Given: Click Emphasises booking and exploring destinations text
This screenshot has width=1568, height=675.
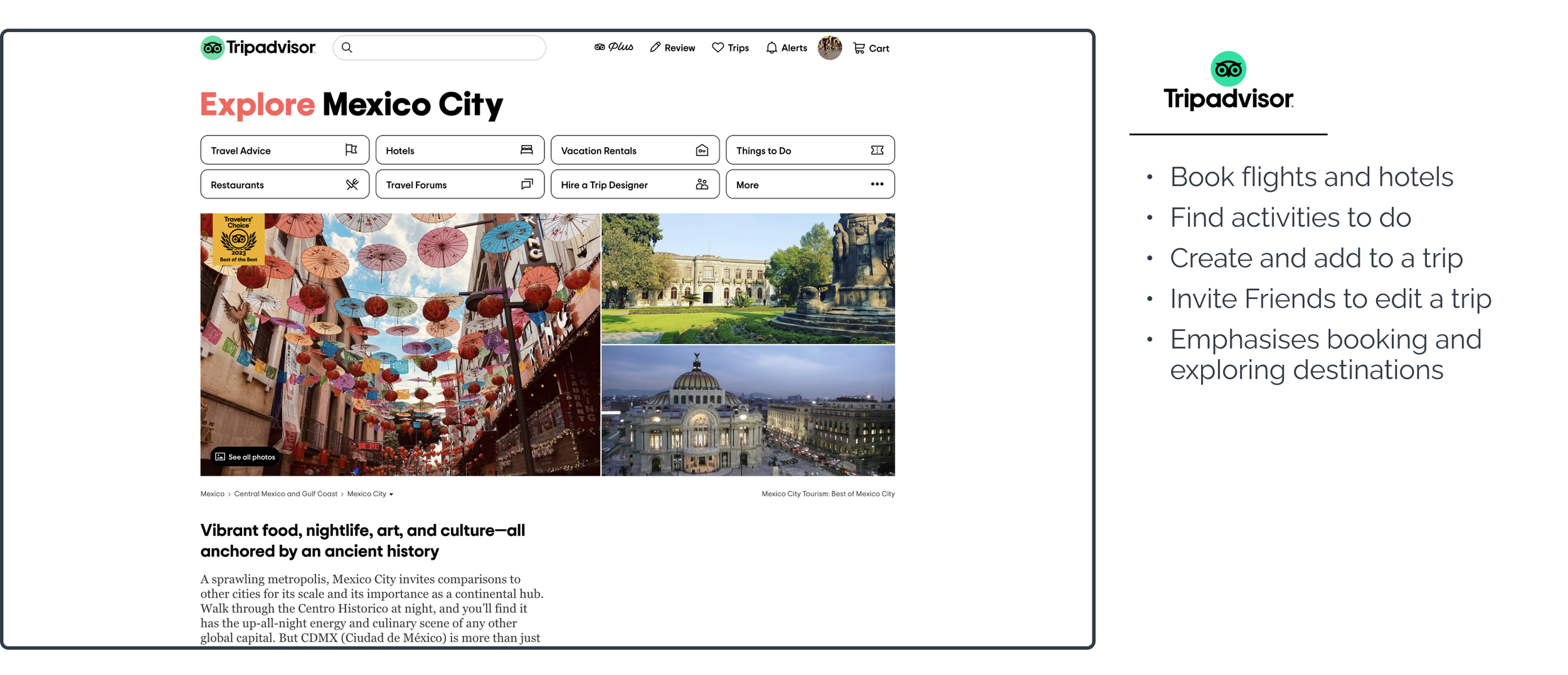Looking at the screenshot, I should click(x=1326, y=355).
